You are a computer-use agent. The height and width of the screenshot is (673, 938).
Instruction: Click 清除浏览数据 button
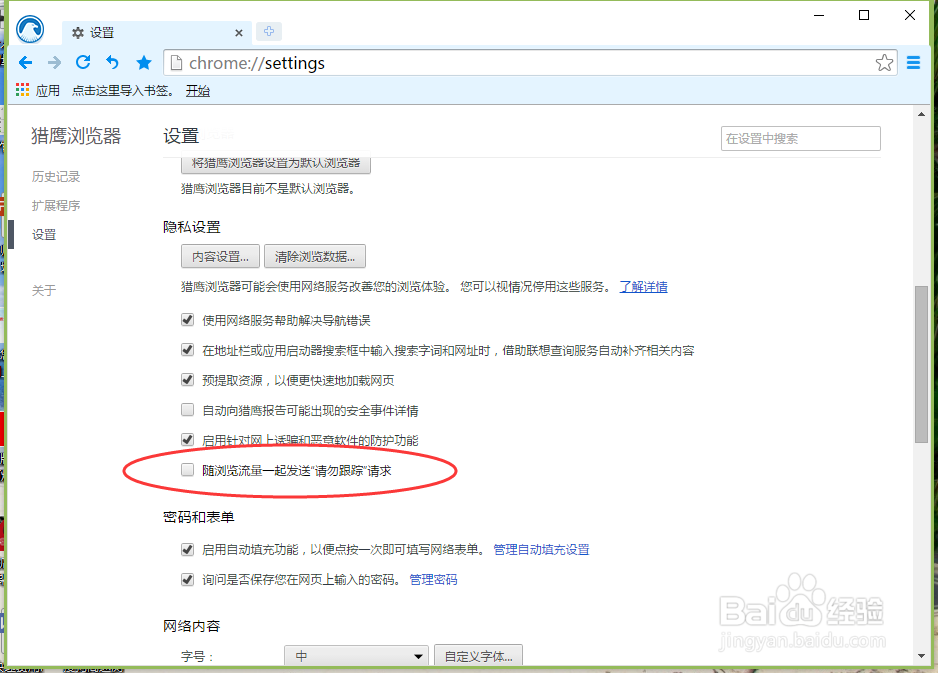click(315, 257)
